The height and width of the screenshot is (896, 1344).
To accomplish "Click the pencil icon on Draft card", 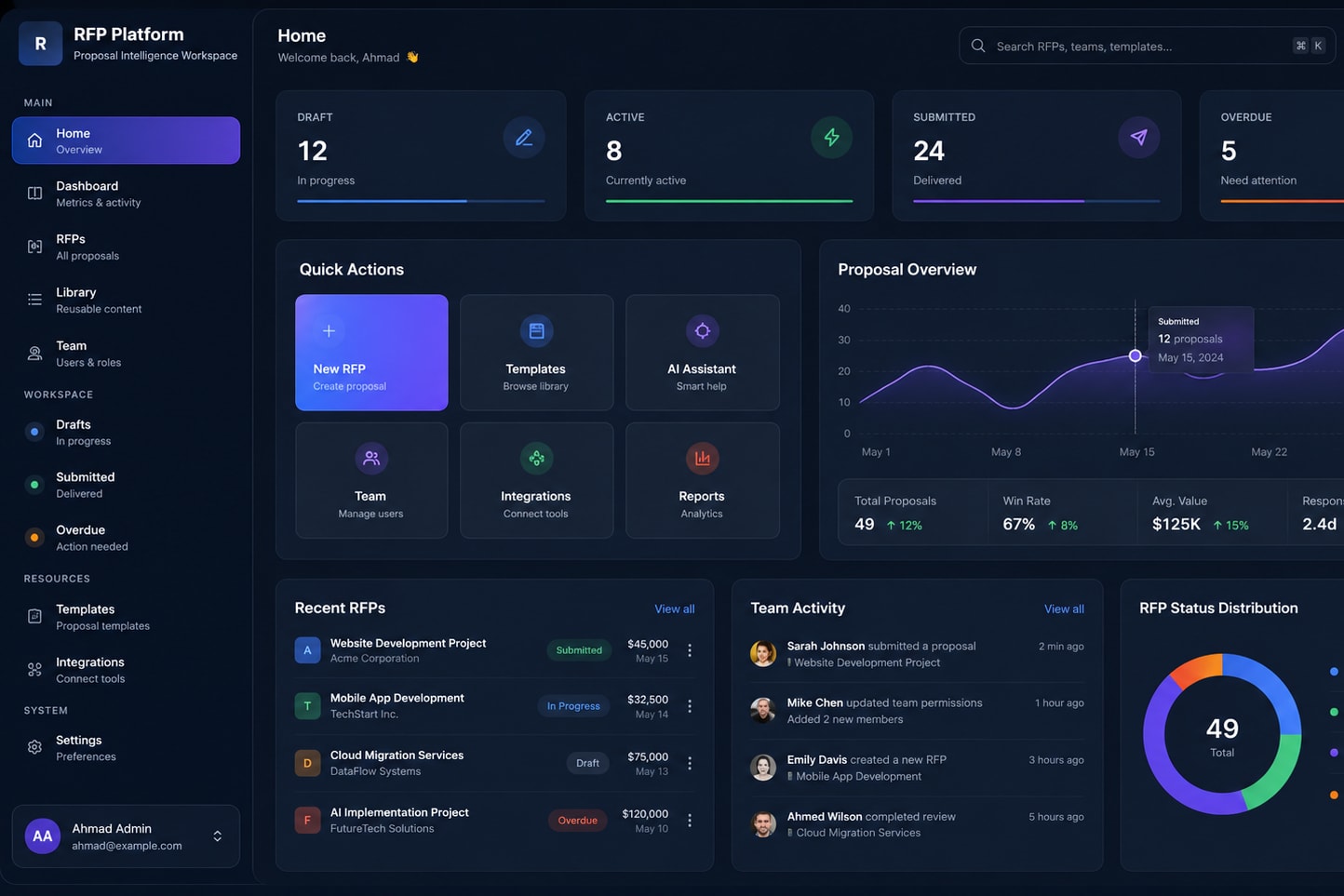I will pyautogui.click(x=524, y=138).
